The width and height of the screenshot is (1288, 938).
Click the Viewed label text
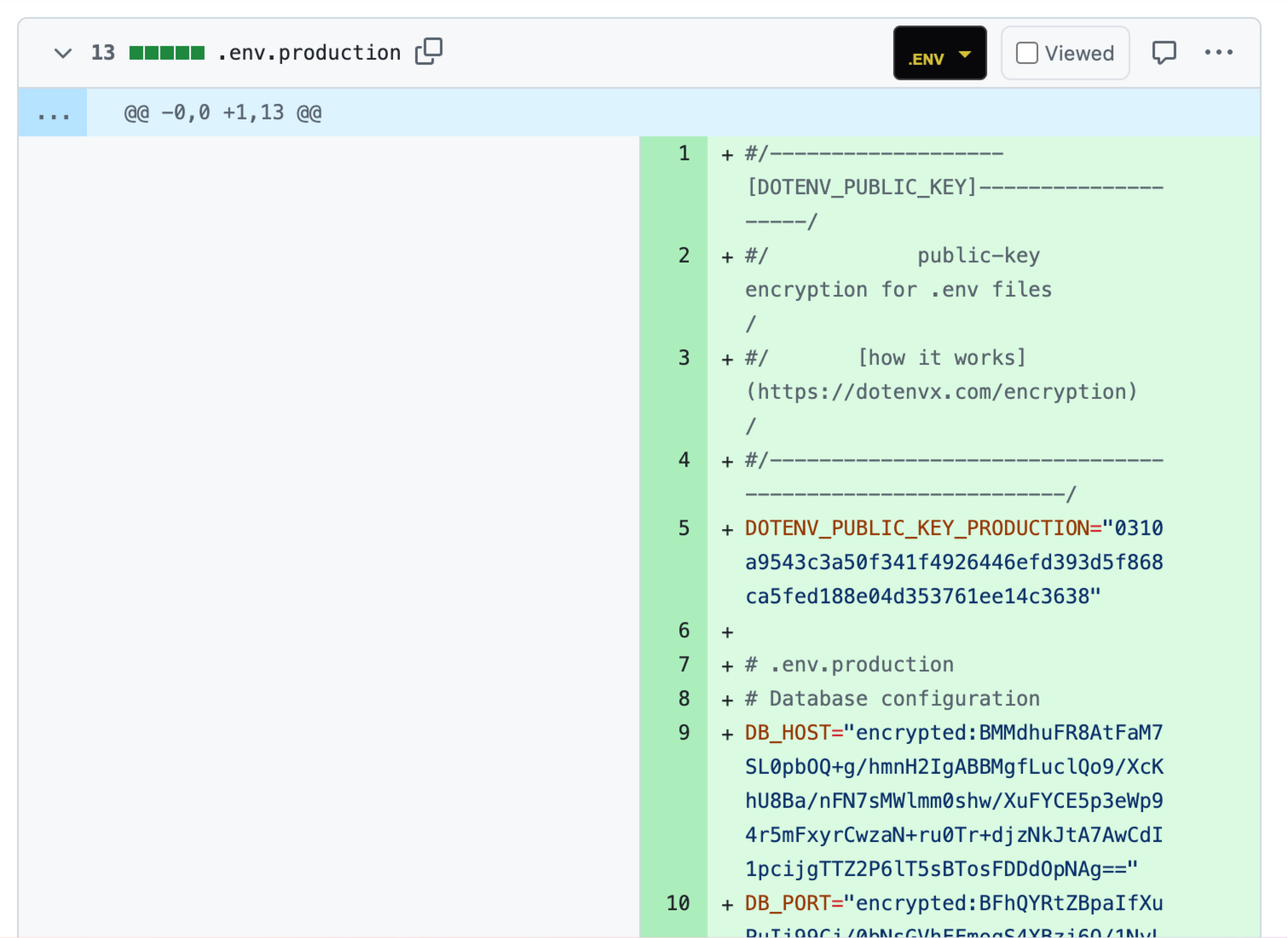pos(1079,53)
